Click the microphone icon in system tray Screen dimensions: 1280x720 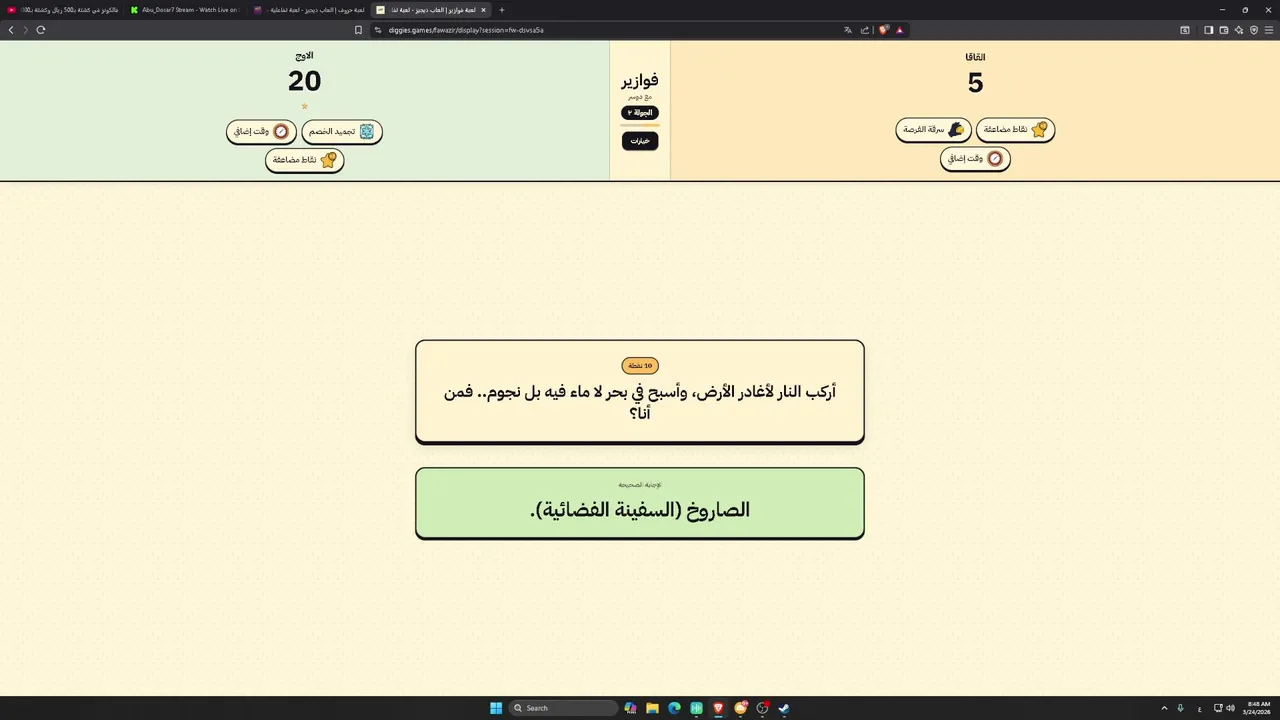point(1181,708)
